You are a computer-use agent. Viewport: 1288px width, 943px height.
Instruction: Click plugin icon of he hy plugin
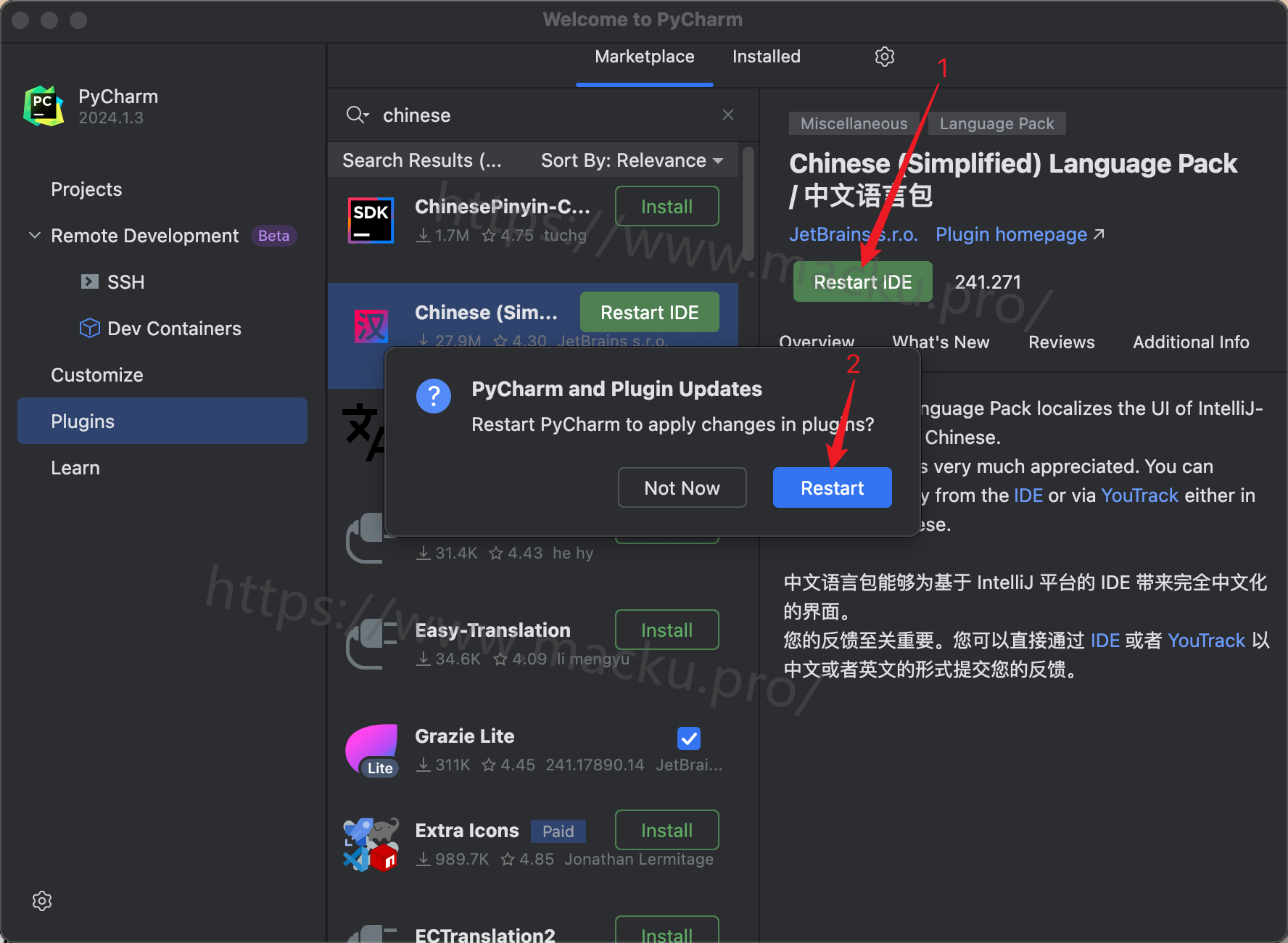[365, 538]
